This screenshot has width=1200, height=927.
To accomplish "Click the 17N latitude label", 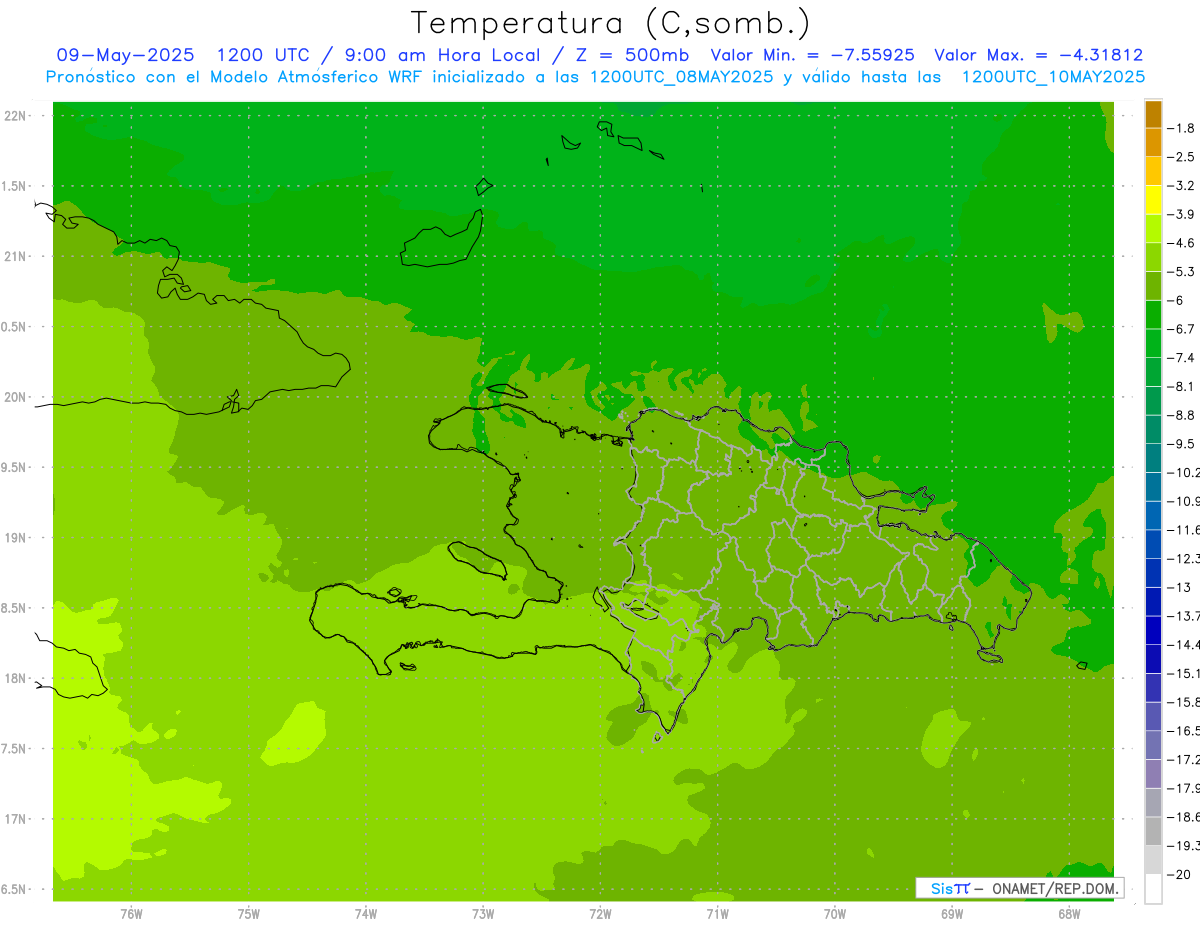I will [x=17, y=819].
